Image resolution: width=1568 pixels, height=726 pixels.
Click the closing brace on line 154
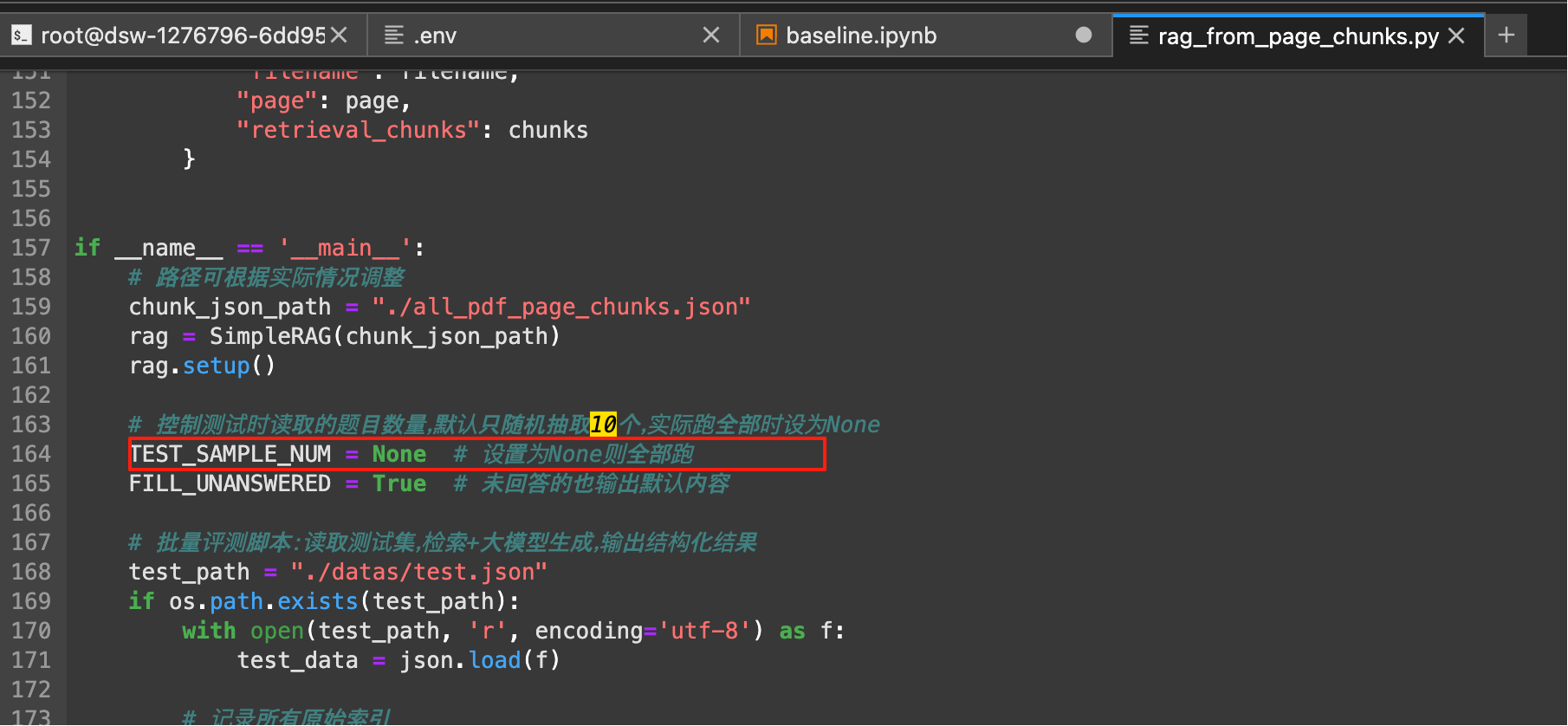point(189,159)
